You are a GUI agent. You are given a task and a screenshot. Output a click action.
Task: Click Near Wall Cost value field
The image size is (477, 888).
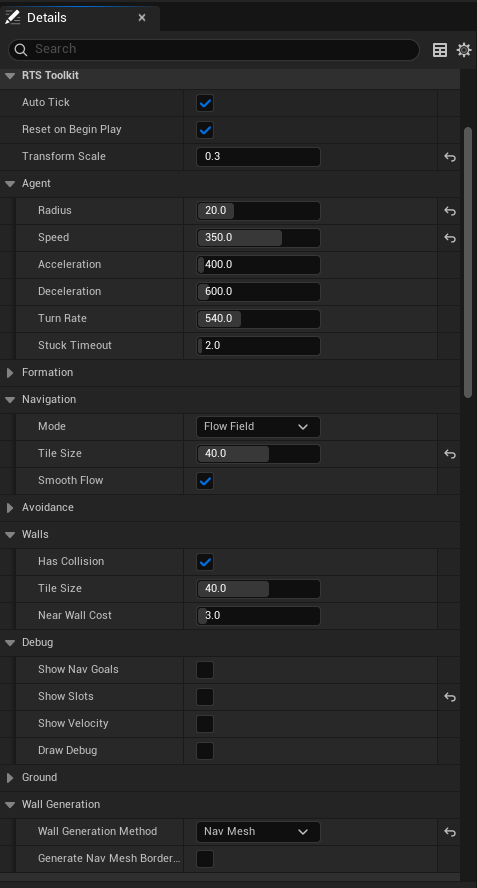tap(258, 616)
